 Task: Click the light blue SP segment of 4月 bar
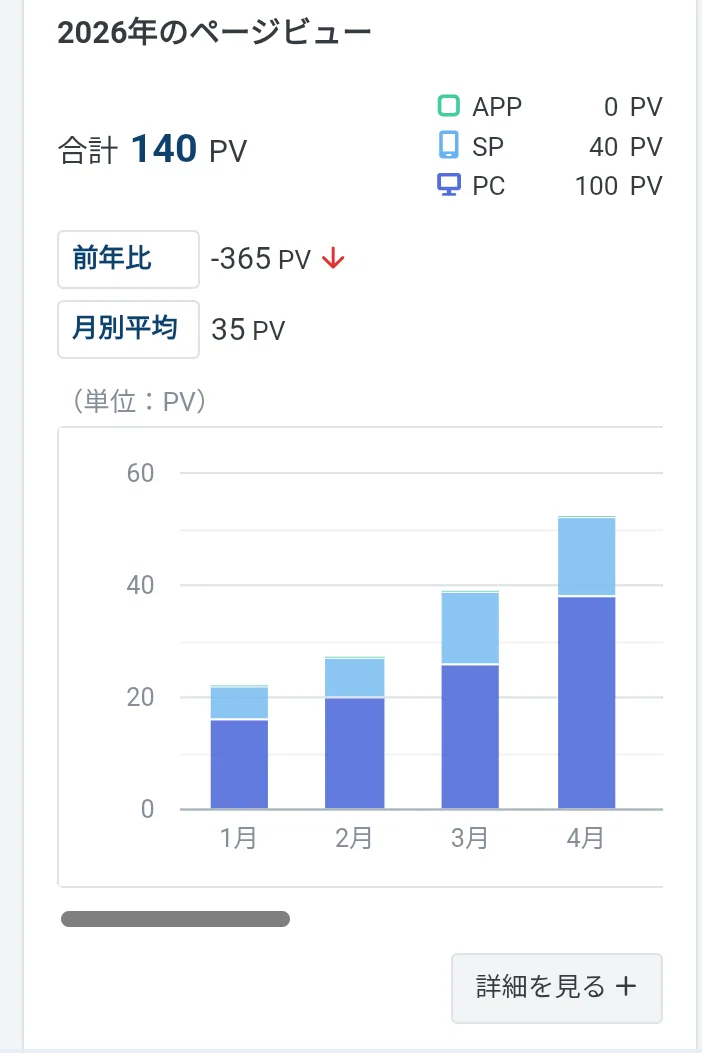click(586, 557)
